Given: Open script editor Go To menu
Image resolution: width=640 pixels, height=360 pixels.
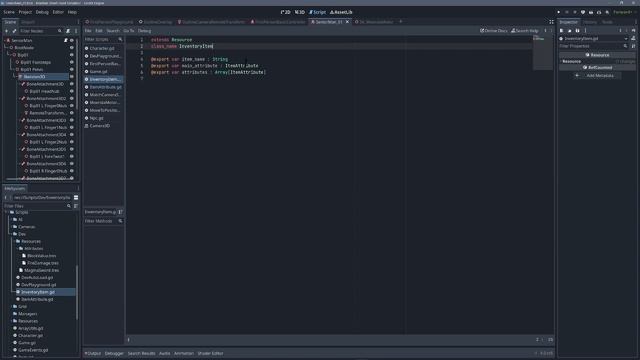Looking at the screenshot, I should pos(129,31).
